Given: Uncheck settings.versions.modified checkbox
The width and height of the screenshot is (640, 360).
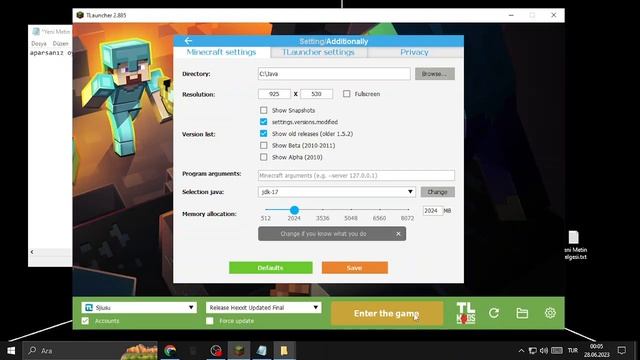Looking at the screenshot, I should 264,122.
